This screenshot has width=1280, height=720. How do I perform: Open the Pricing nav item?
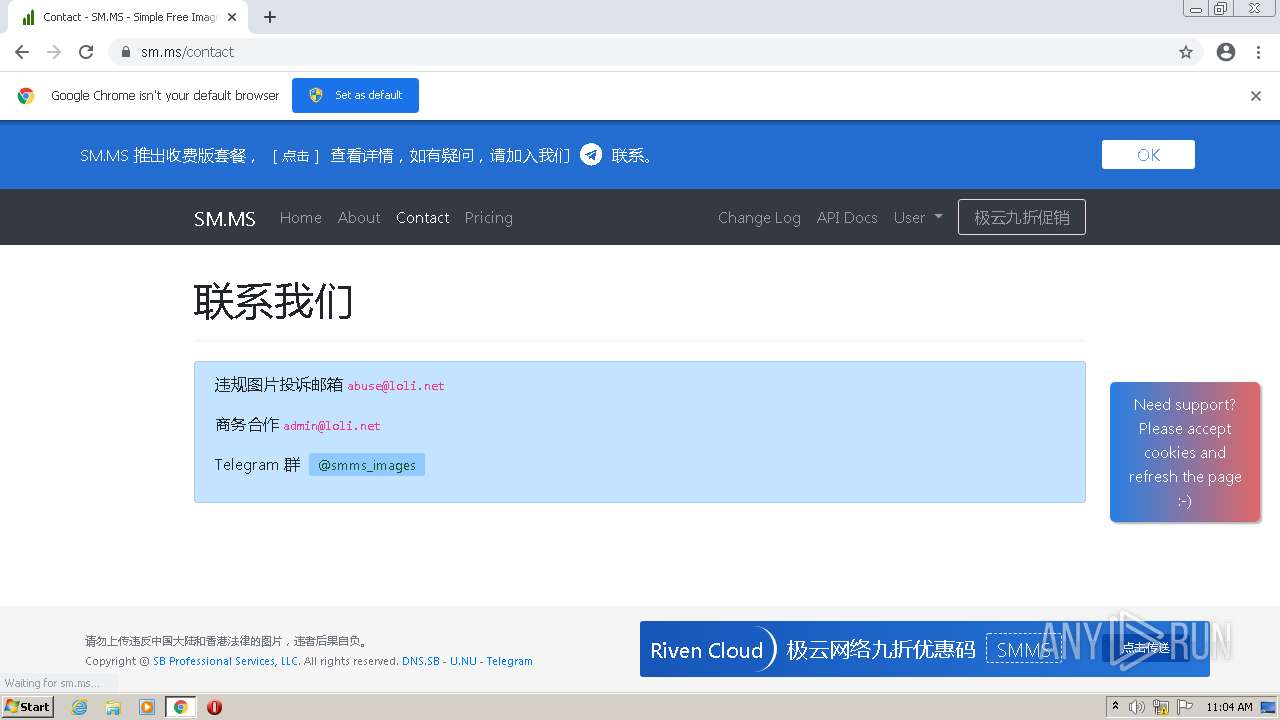point(489,218)
